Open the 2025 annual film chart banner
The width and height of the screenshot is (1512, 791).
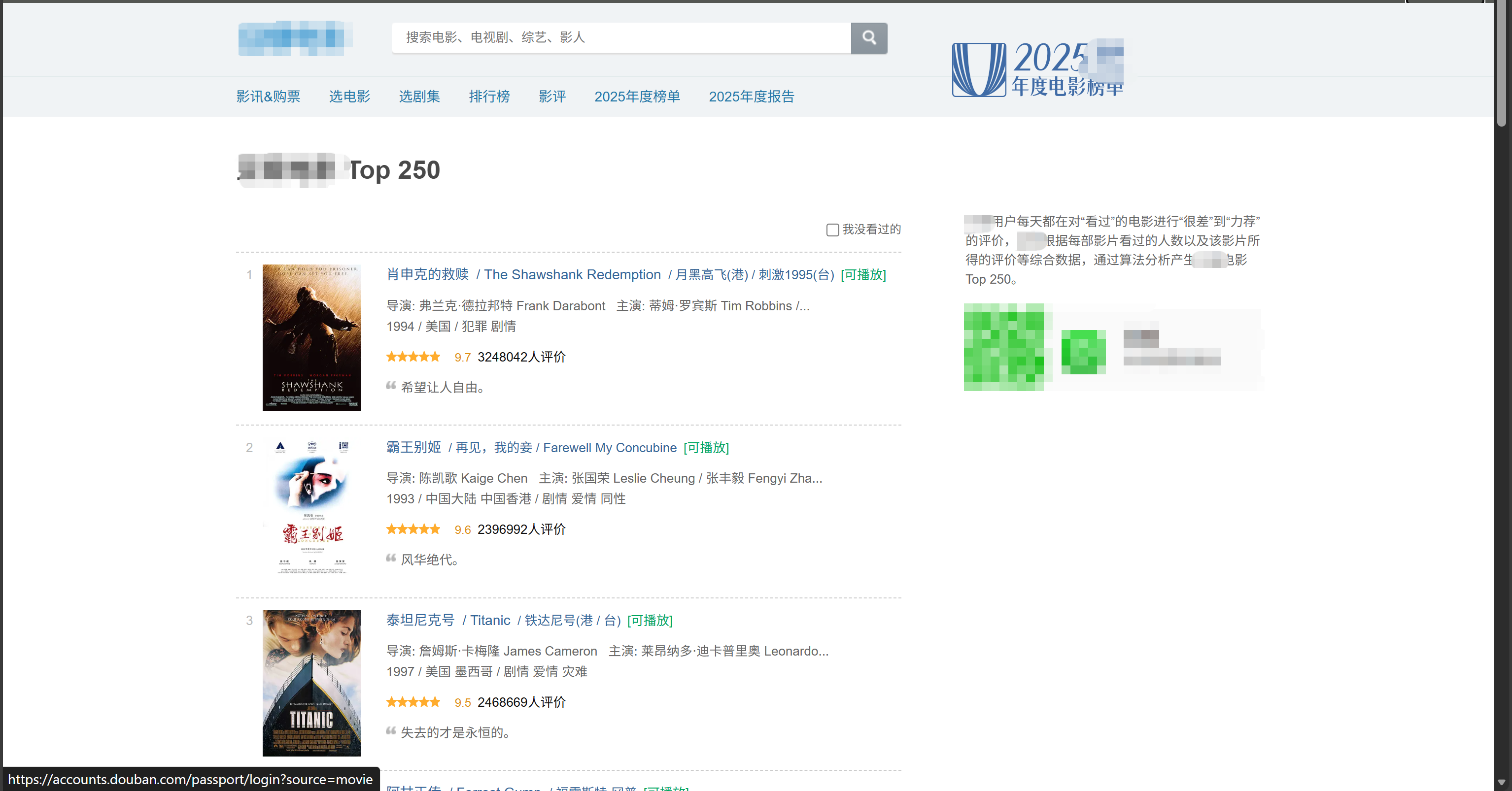[1038, 68]
